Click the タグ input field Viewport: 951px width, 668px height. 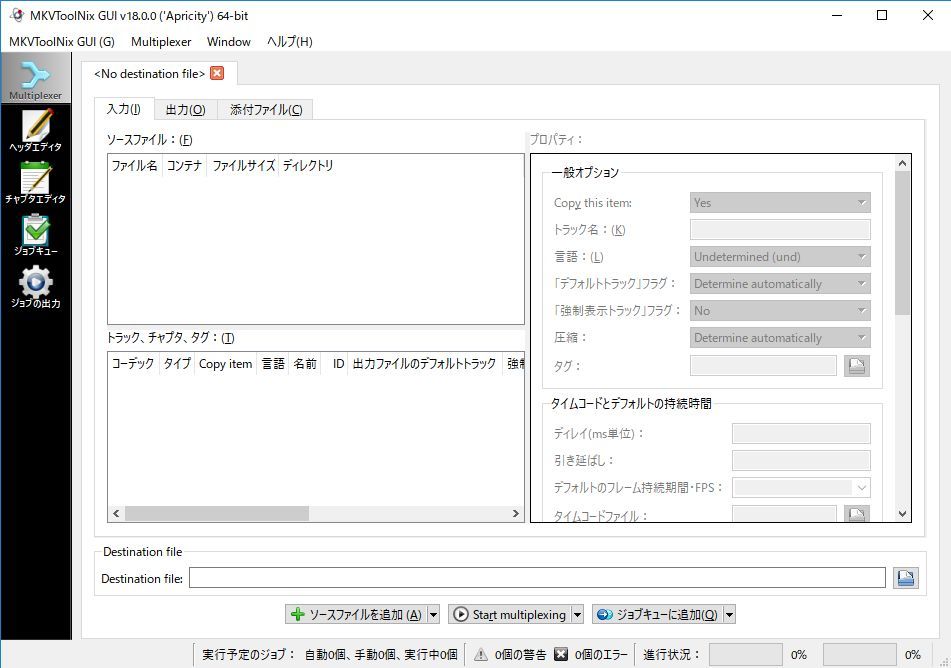click(763, 366)
